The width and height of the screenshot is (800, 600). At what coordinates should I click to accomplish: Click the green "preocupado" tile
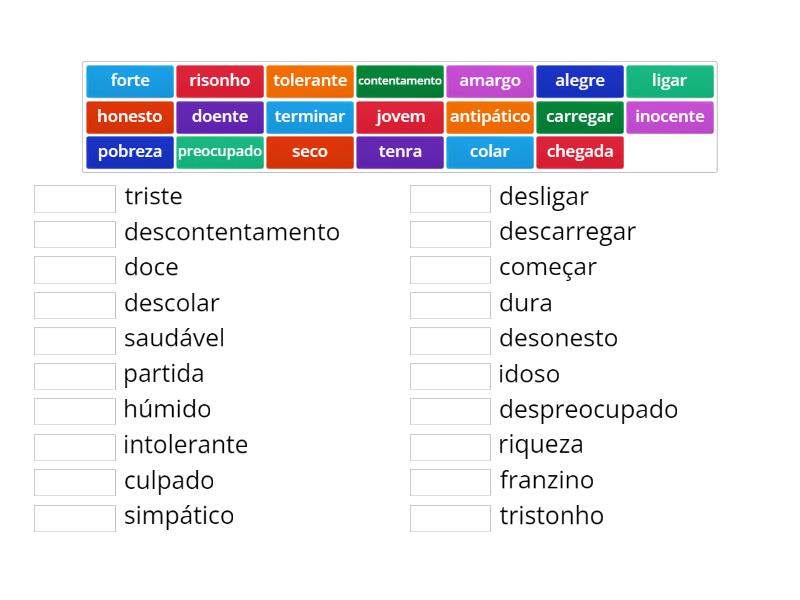220,152
